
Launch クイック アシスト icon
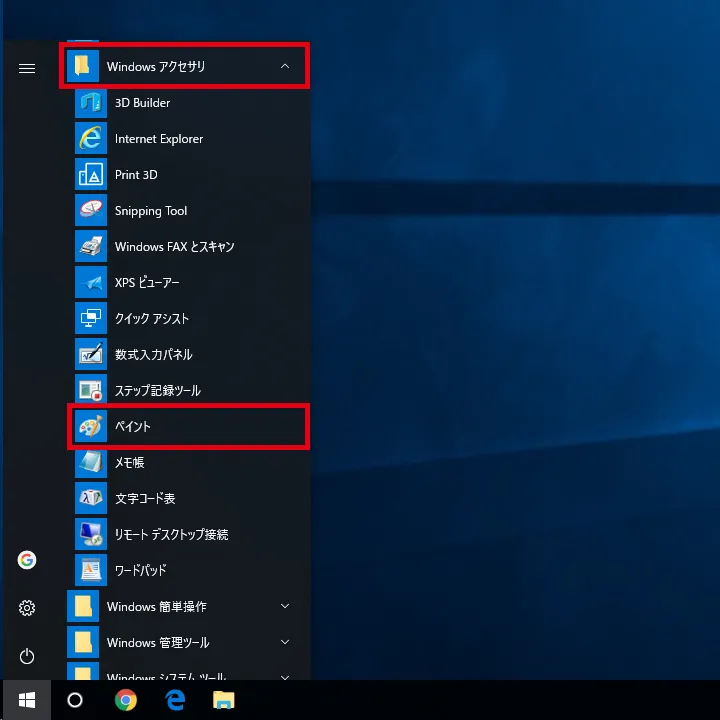pyautogui.click(x=90, y=318)
